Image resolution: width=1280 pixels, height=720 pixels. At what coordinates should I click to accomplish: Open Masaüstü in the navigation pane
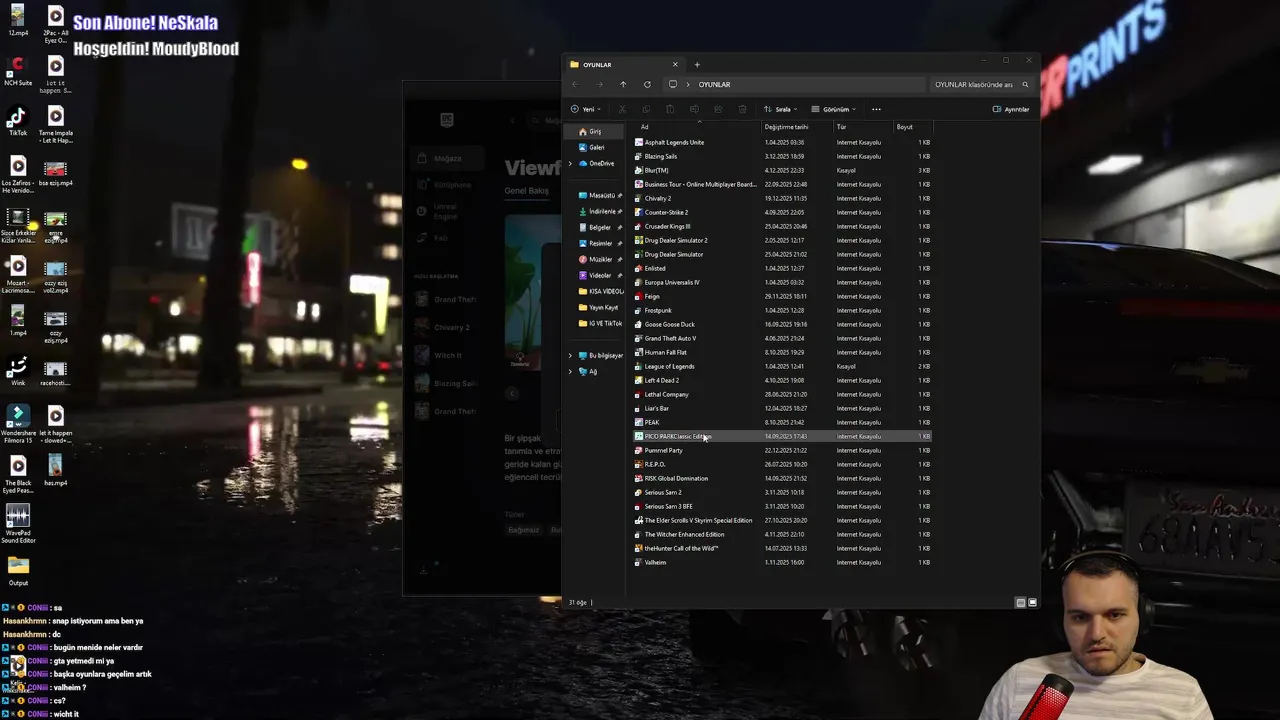click(600, 195)
